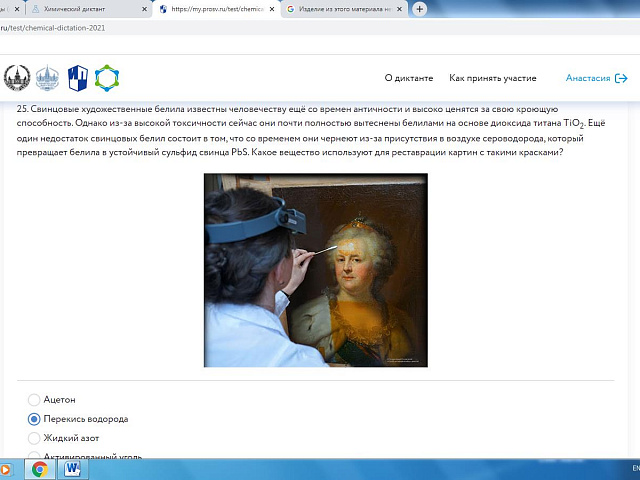Open Google Chrome from the taskbar
Viewport: 640px width, 480px height.
pos(40,469)
